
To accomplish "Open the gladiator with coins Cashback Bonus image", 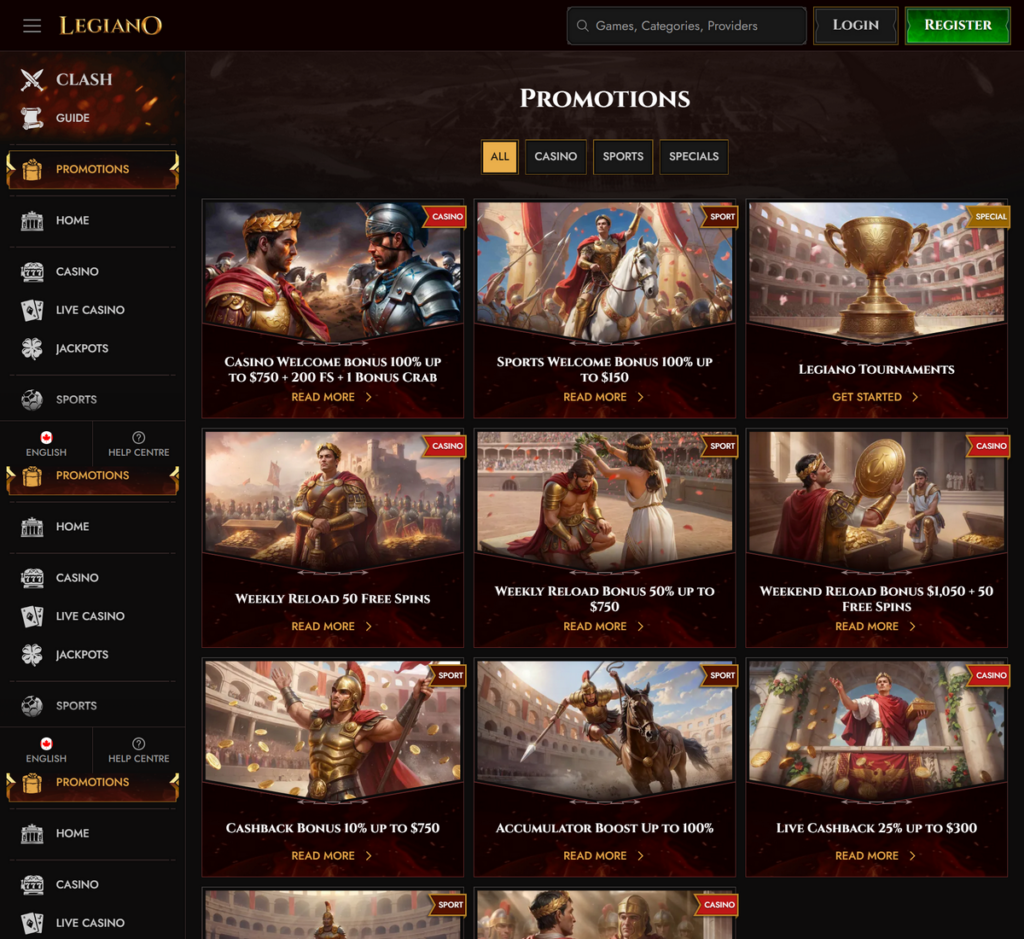I will click(x=332, y=729).
